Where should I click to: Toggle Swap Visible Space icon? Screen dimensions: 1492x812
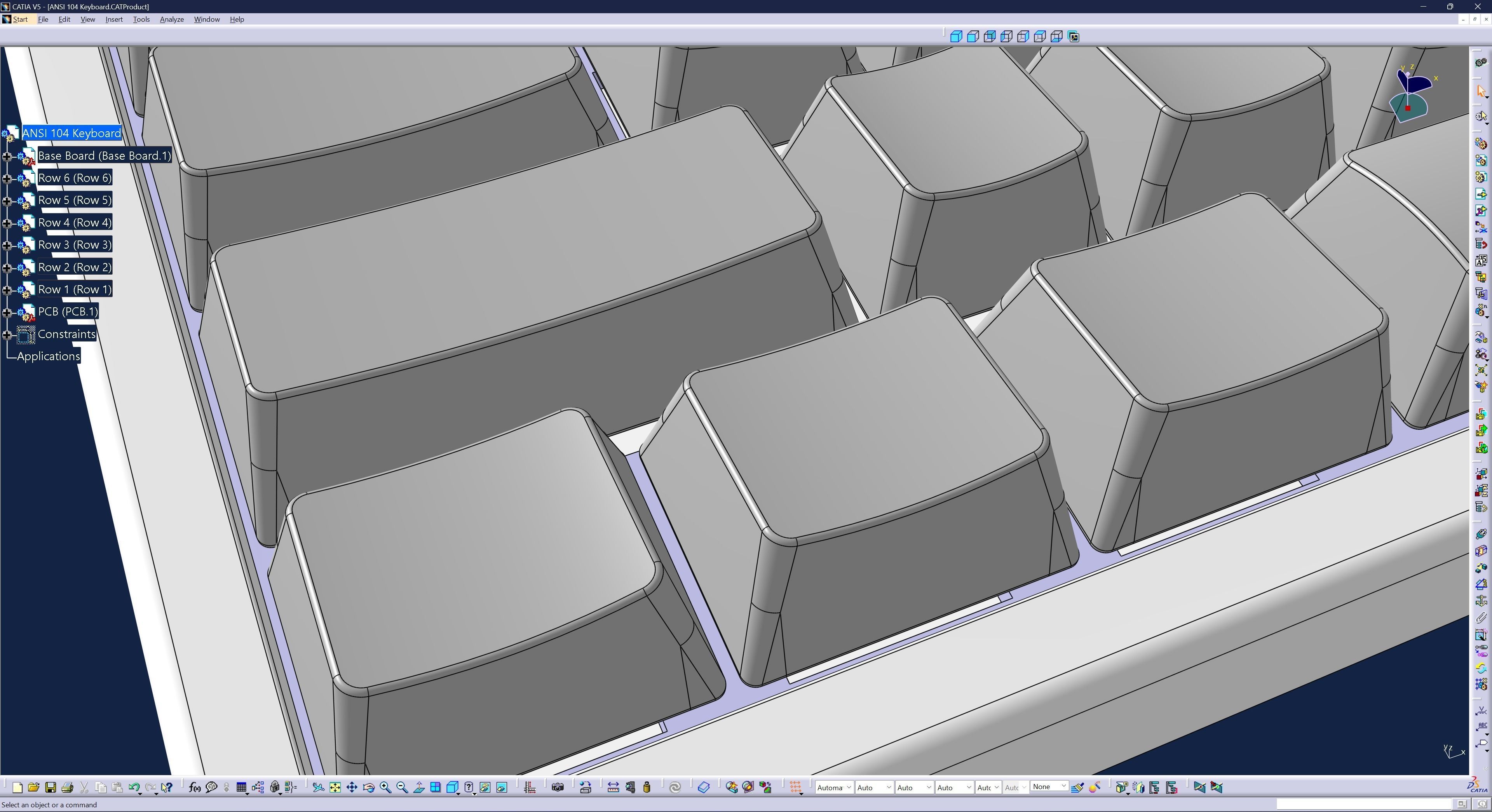coord(502,788)
